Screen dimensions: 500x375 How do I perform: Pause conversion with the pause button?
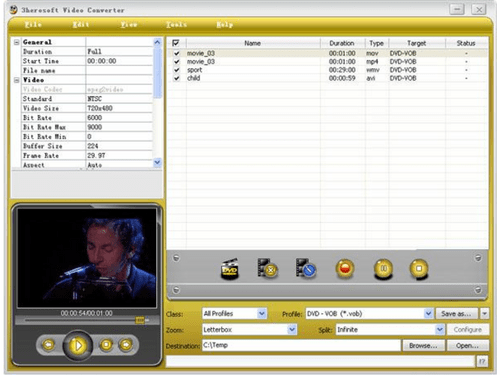pos(383,269)
